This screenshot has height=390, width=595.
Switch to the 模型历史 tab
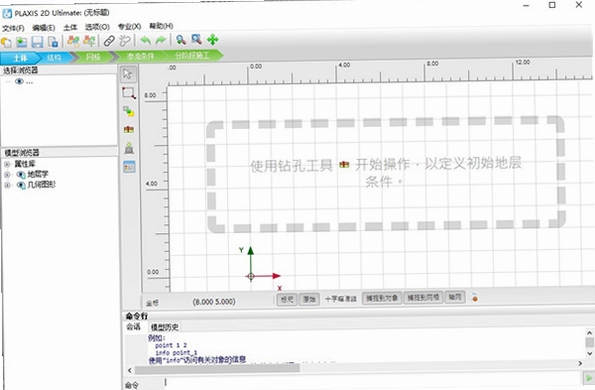(x=164, y=327)
